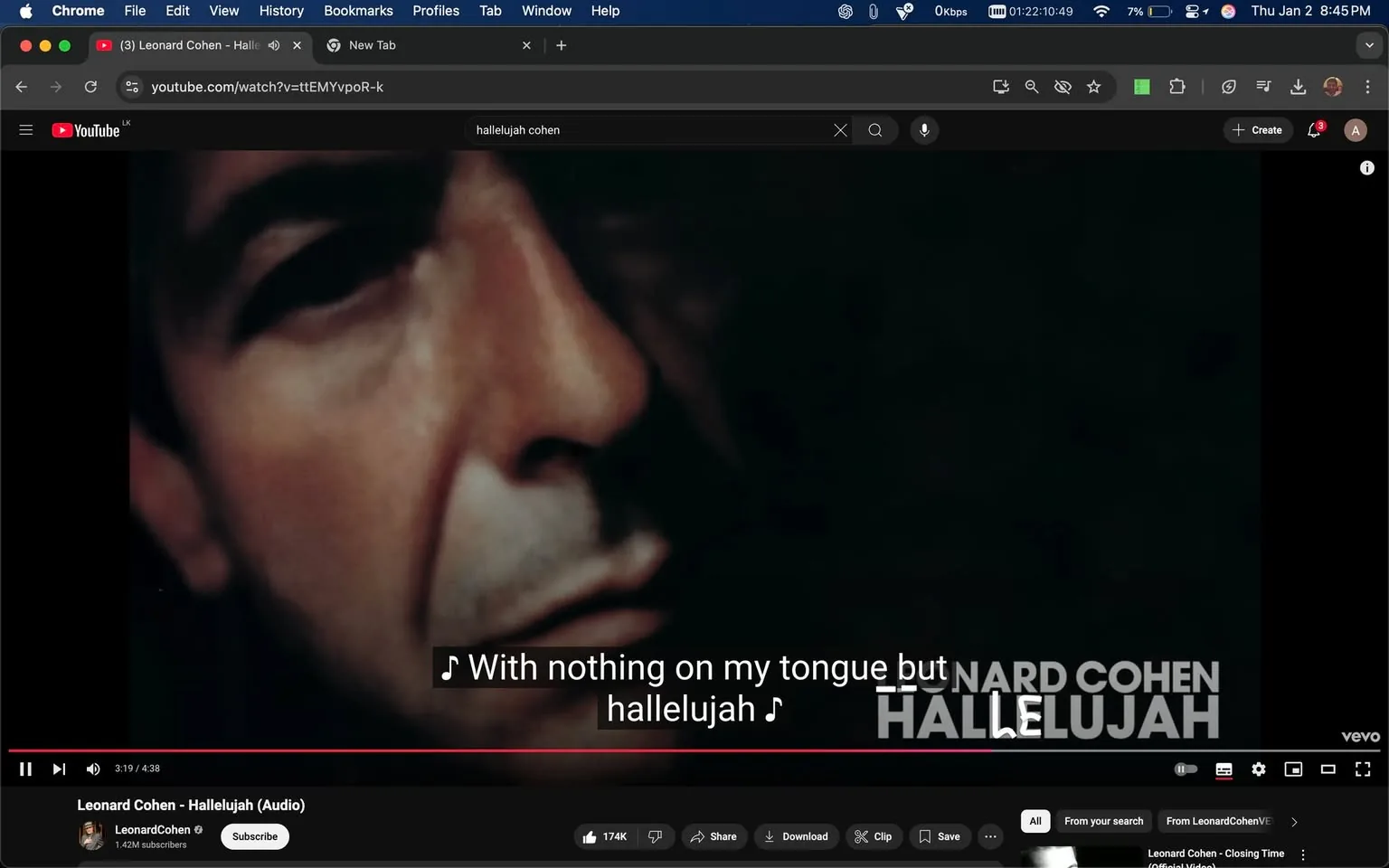
Task: Open more options for Closing Time video
Action: pos(1302,853)
